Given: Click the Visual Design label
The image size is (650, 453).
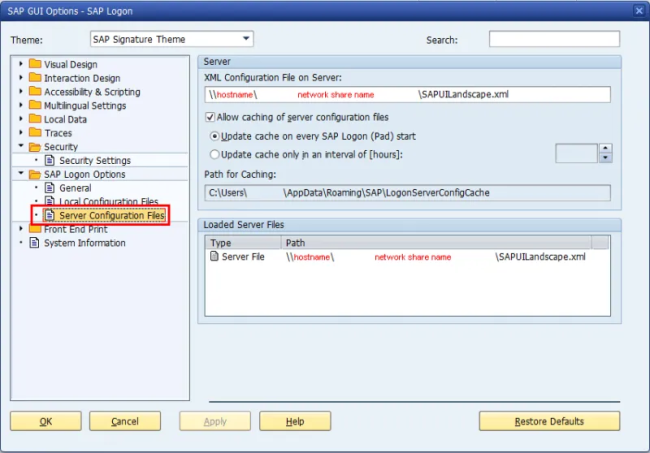Looking at the screenshot, I should [x=70, y=64].
